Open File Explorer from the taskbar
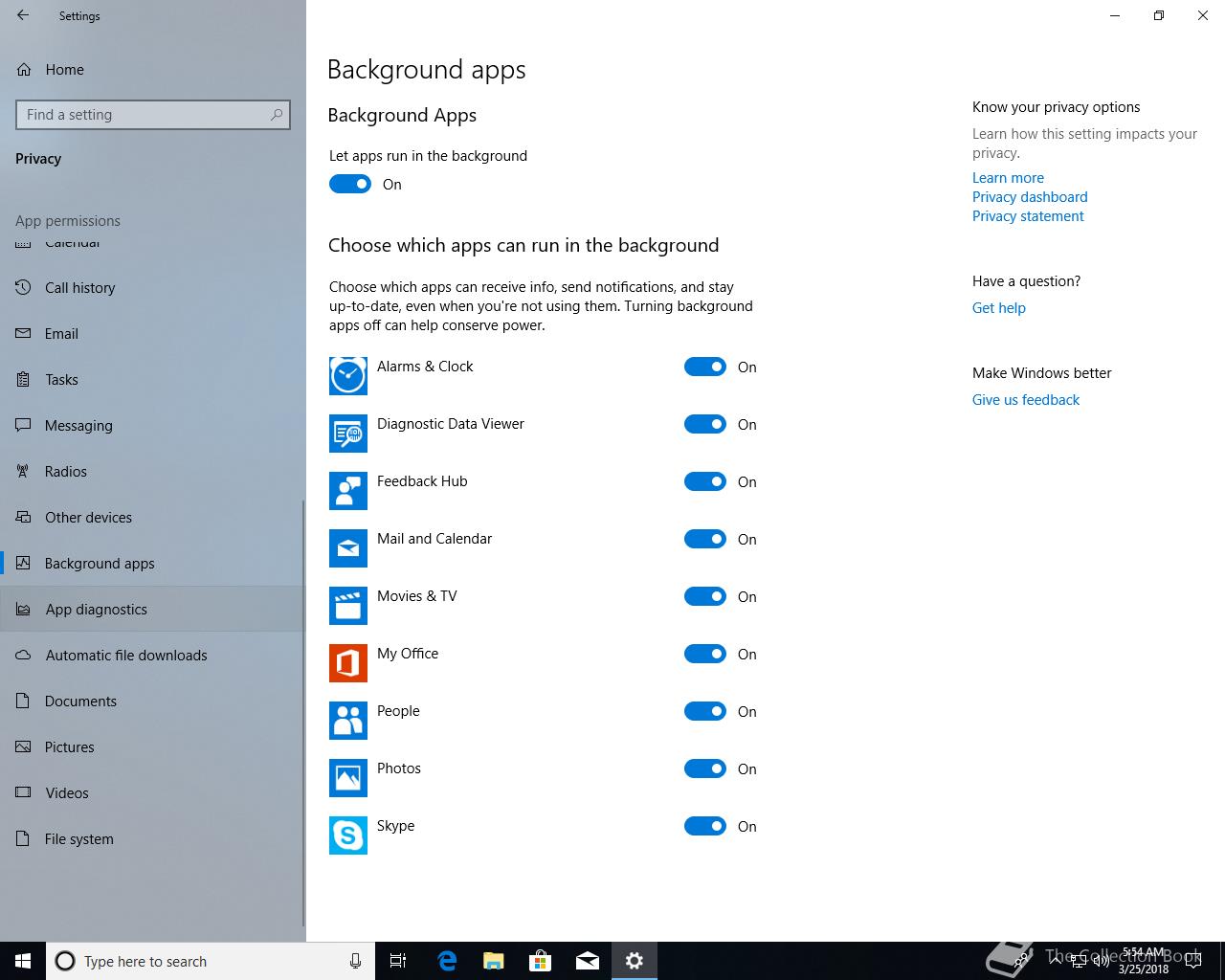 click(494, 961)
